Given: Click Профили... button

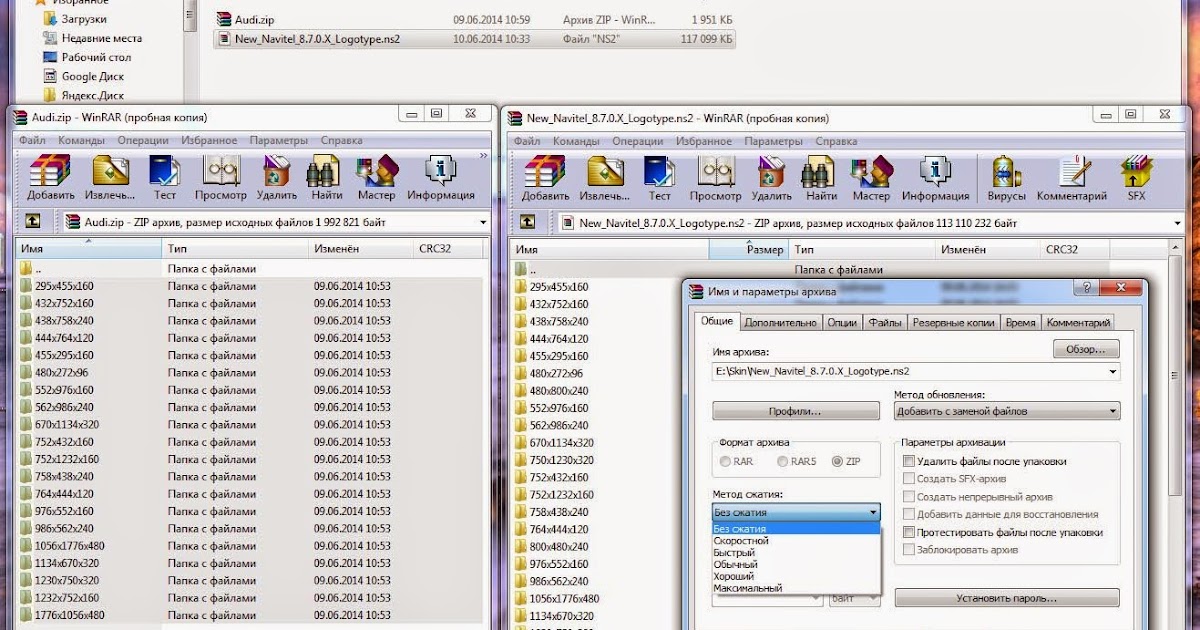Looking at the screenshot, I should click(796, 411).
